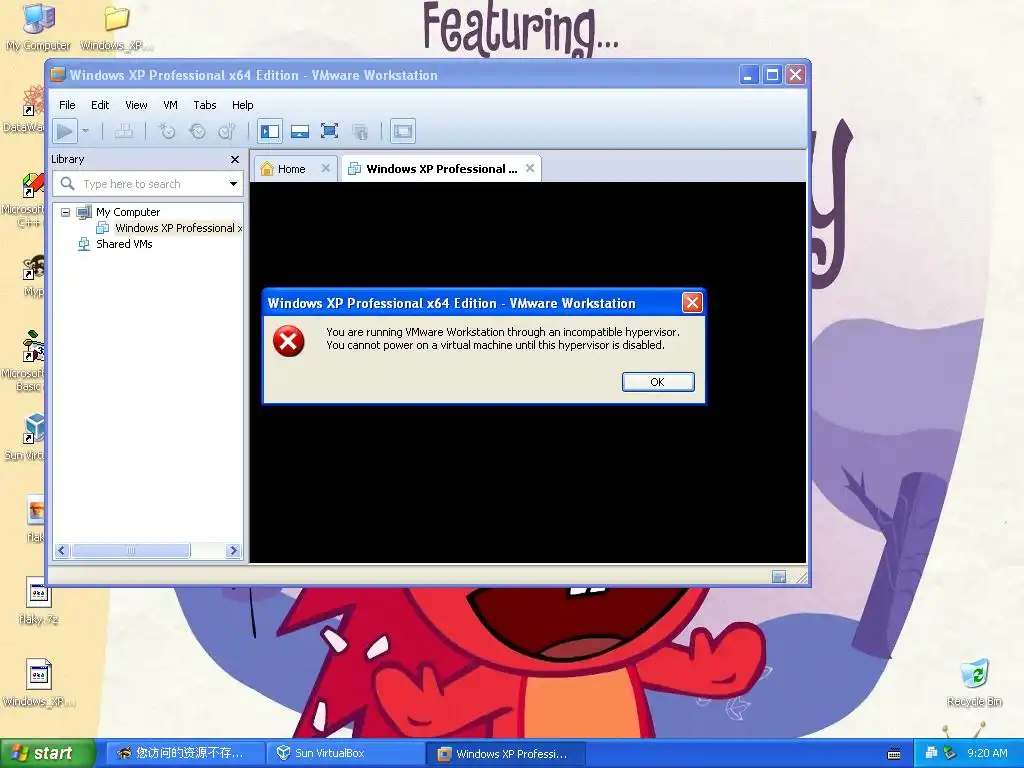Click the Library horizontal scrollbar thumb
This screenshot has height=768, width=1024.
pyautogui.click(x=131, y=551)
